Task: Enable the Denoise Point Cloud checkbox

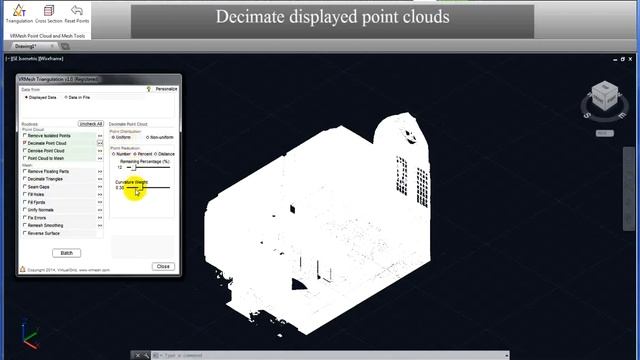Action: (x=25, y=150)
